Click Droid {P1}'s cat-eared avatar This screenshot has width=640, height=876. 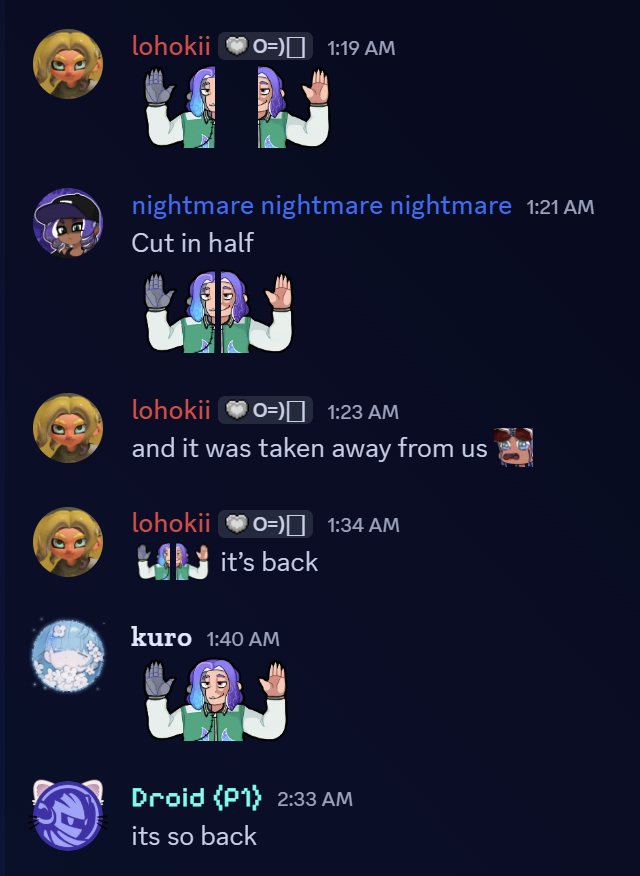click(68, 815)
